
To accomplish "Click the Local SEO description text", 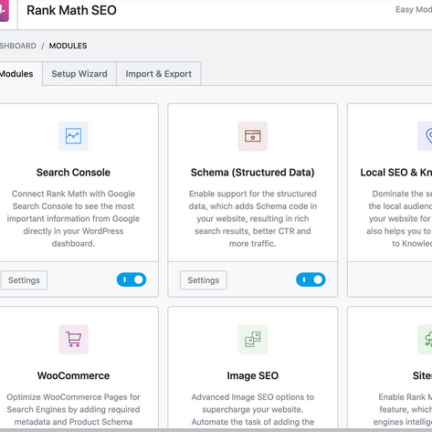I will [x=399, y=219].
